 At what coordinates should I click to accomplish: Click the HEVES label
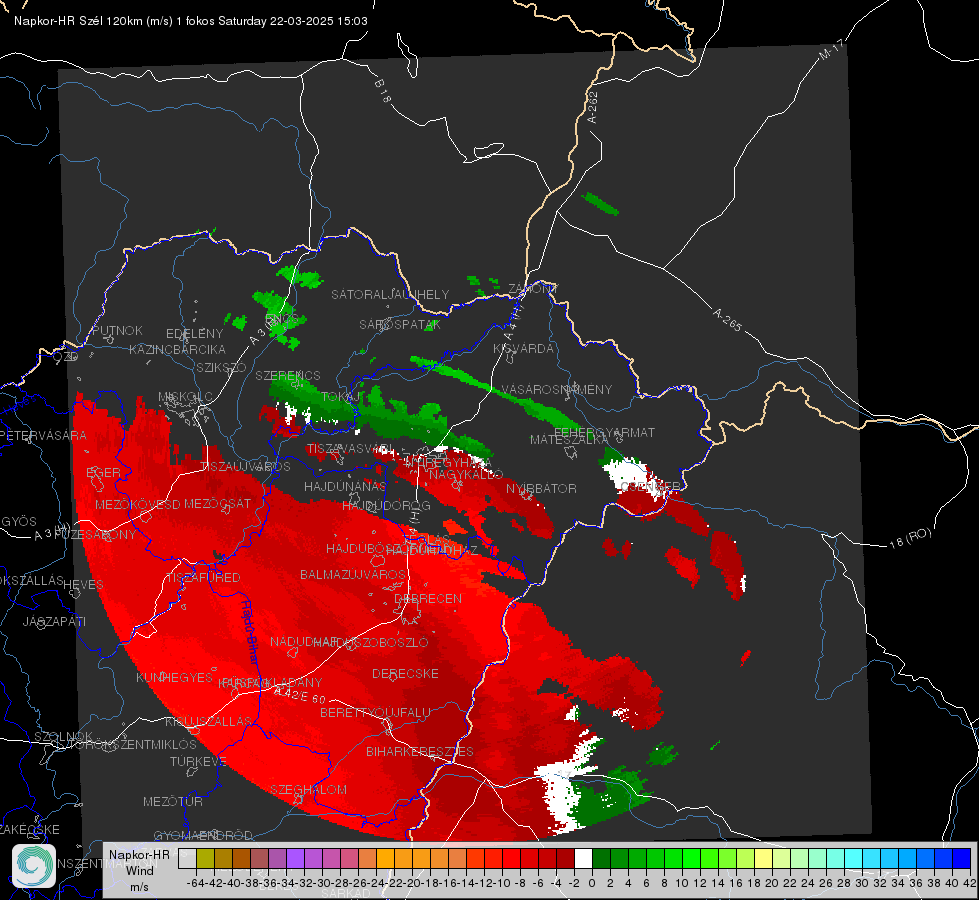(x=84, y=585)
